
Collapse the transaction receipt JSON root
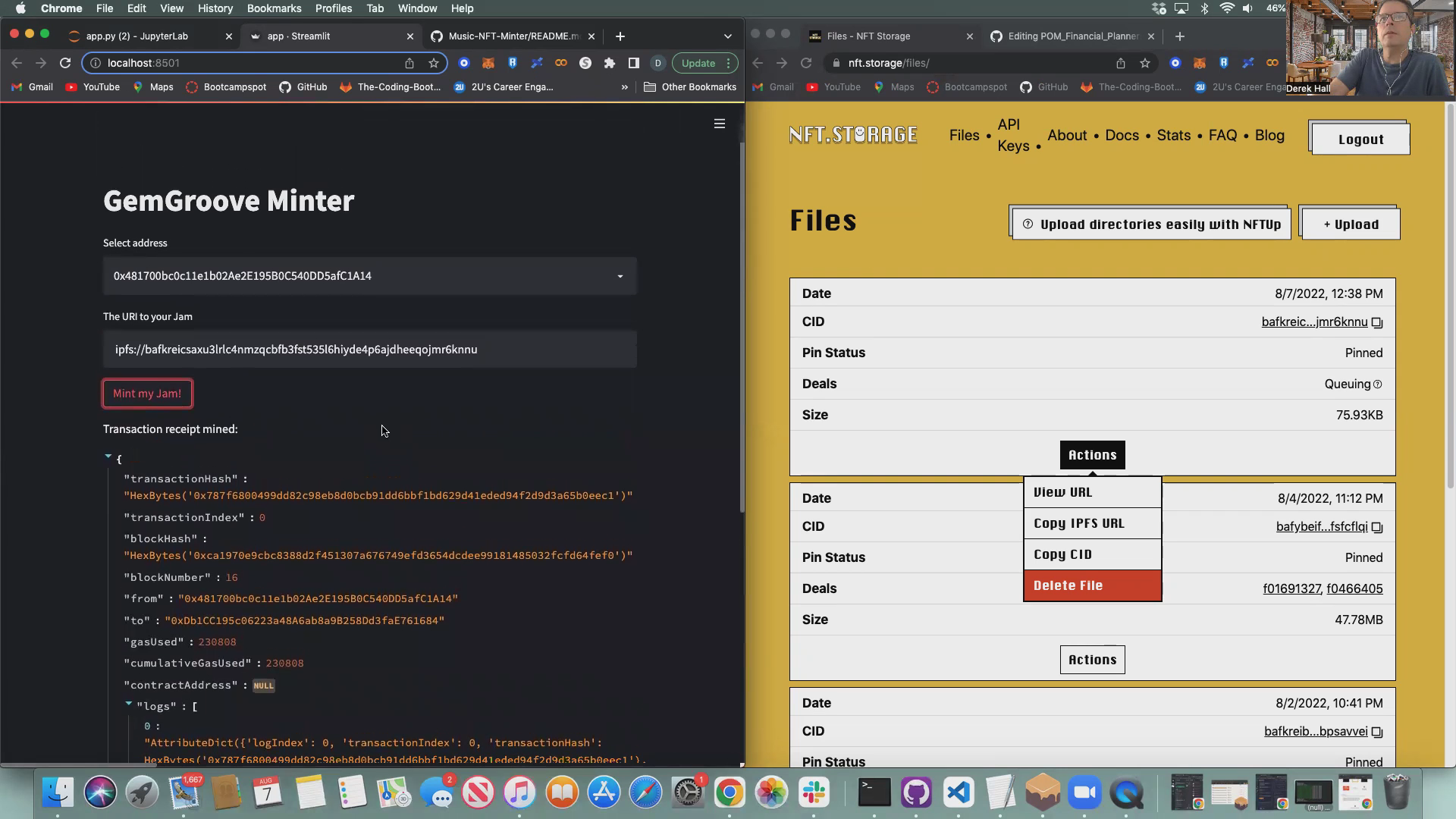click(108, 457)
